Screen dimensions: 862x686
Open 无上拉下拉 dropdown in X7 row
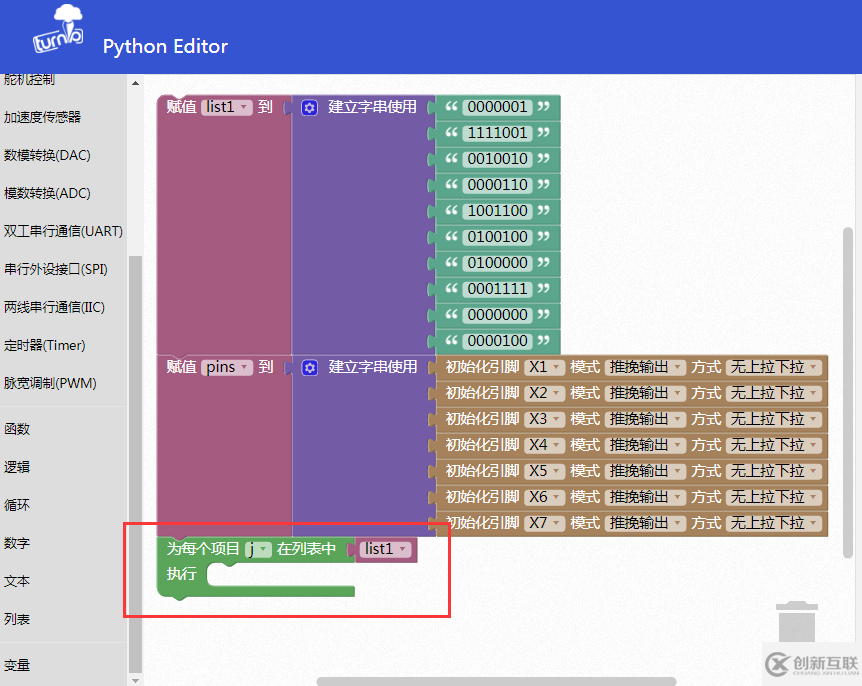[x=773, y=523]
